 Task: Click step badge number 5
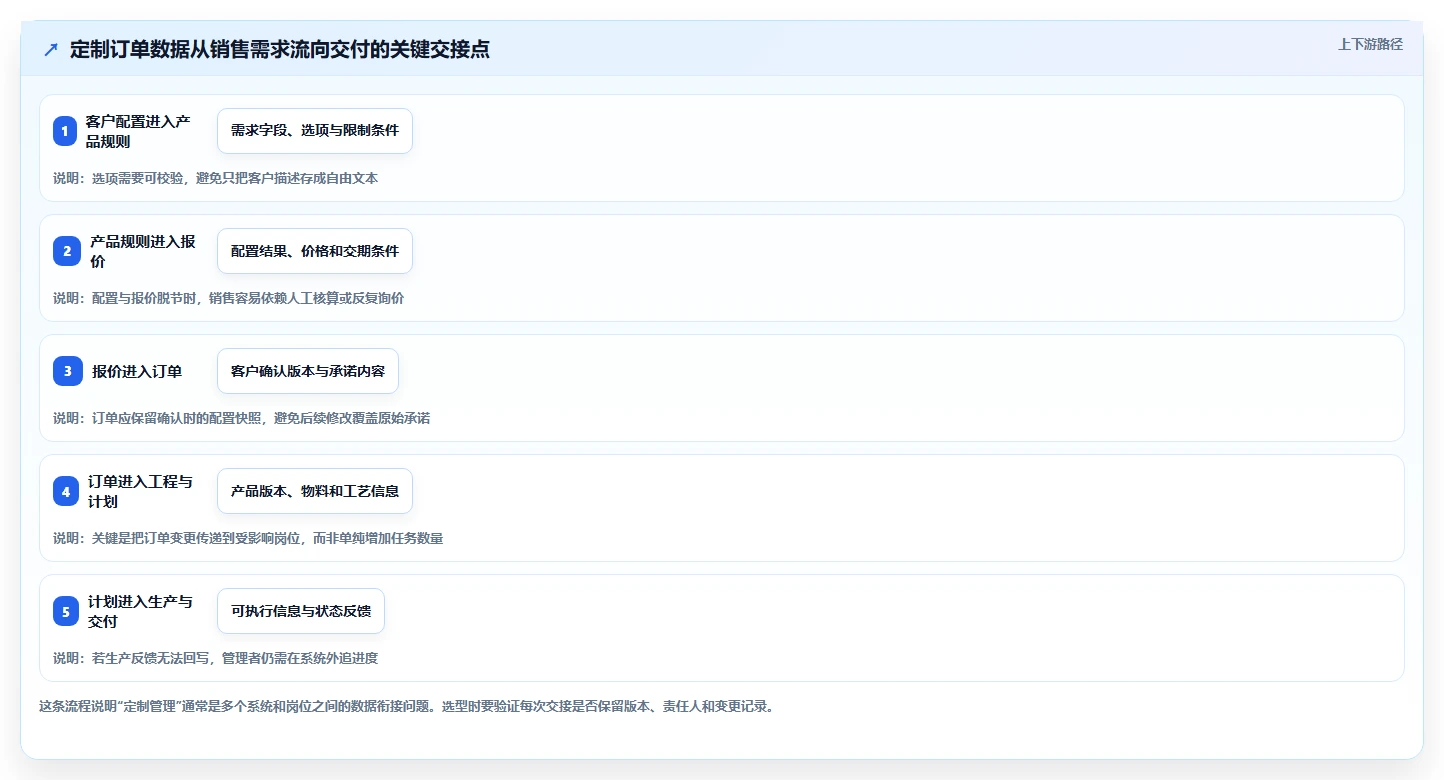[x=65, y=611]
